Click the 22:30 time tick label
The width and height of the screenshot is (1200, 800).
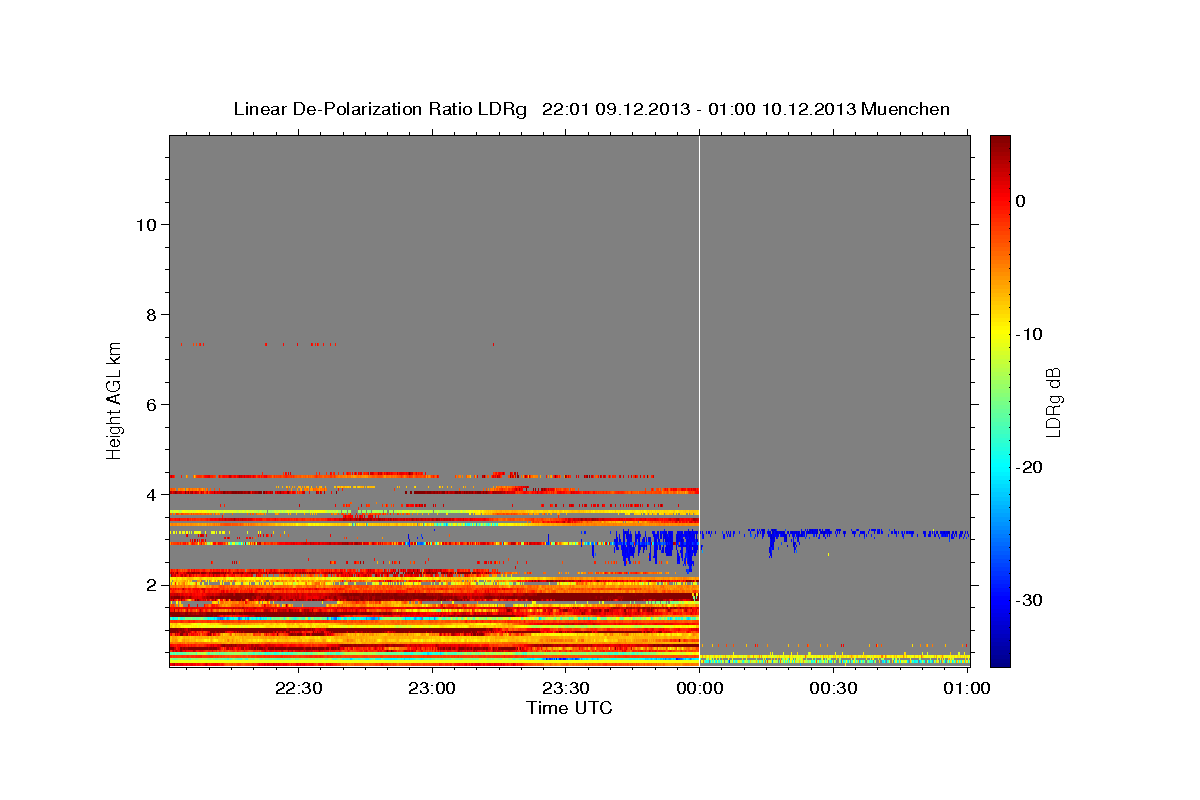pyautogui.click(x=298, y=688)
